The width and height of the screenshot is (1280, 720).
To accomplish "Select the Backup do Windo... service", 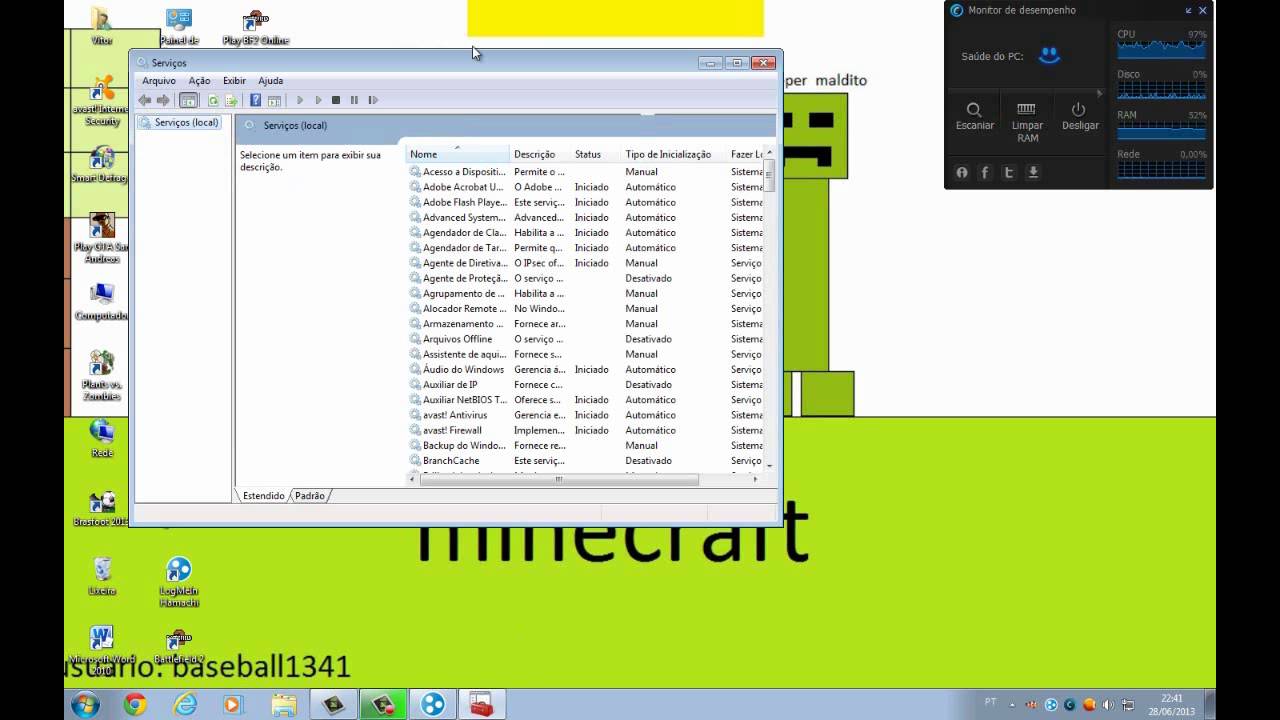I will coord(585,446).
